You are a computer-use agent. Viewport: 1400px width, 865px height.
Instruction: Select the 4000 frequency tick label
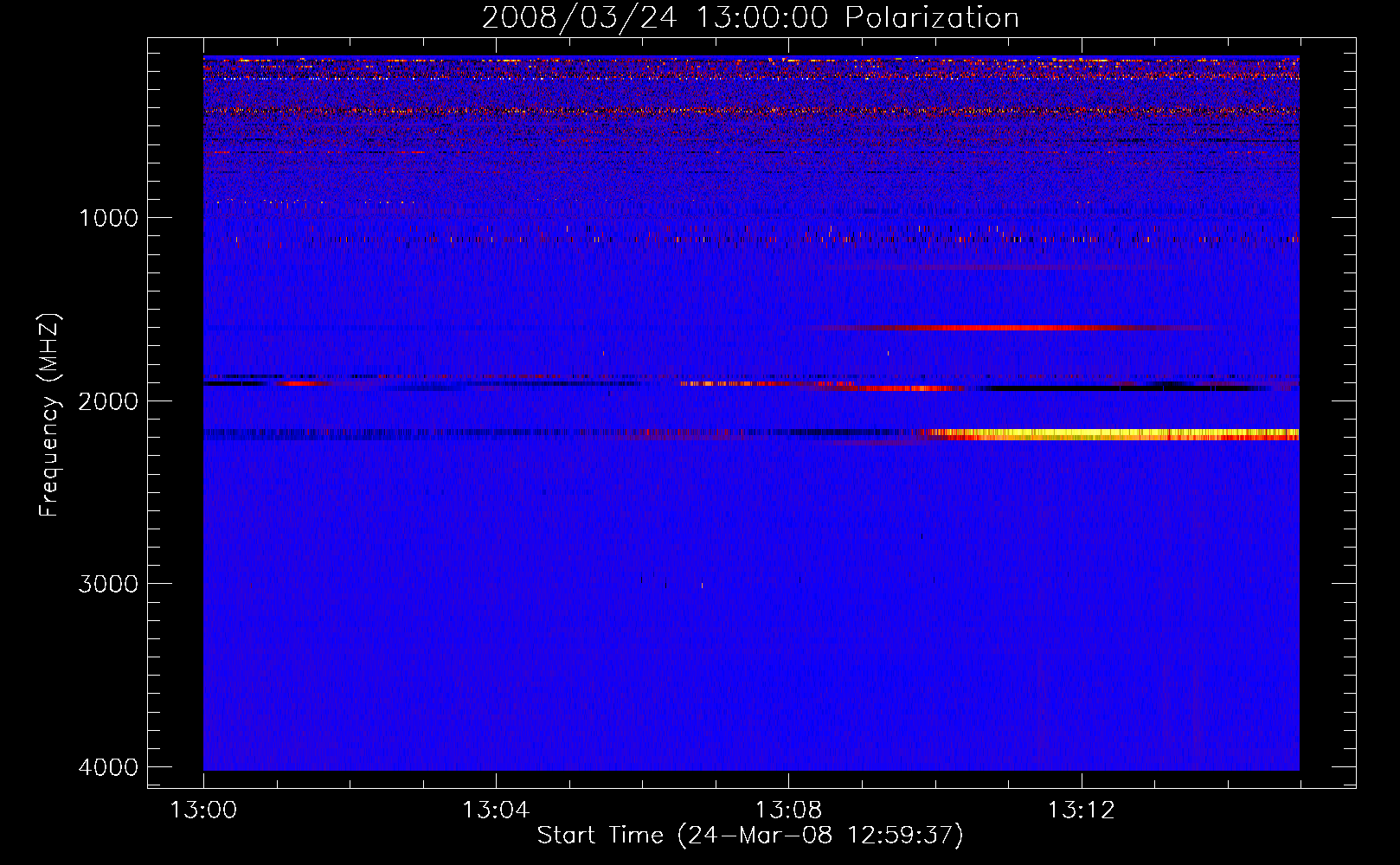108,767
